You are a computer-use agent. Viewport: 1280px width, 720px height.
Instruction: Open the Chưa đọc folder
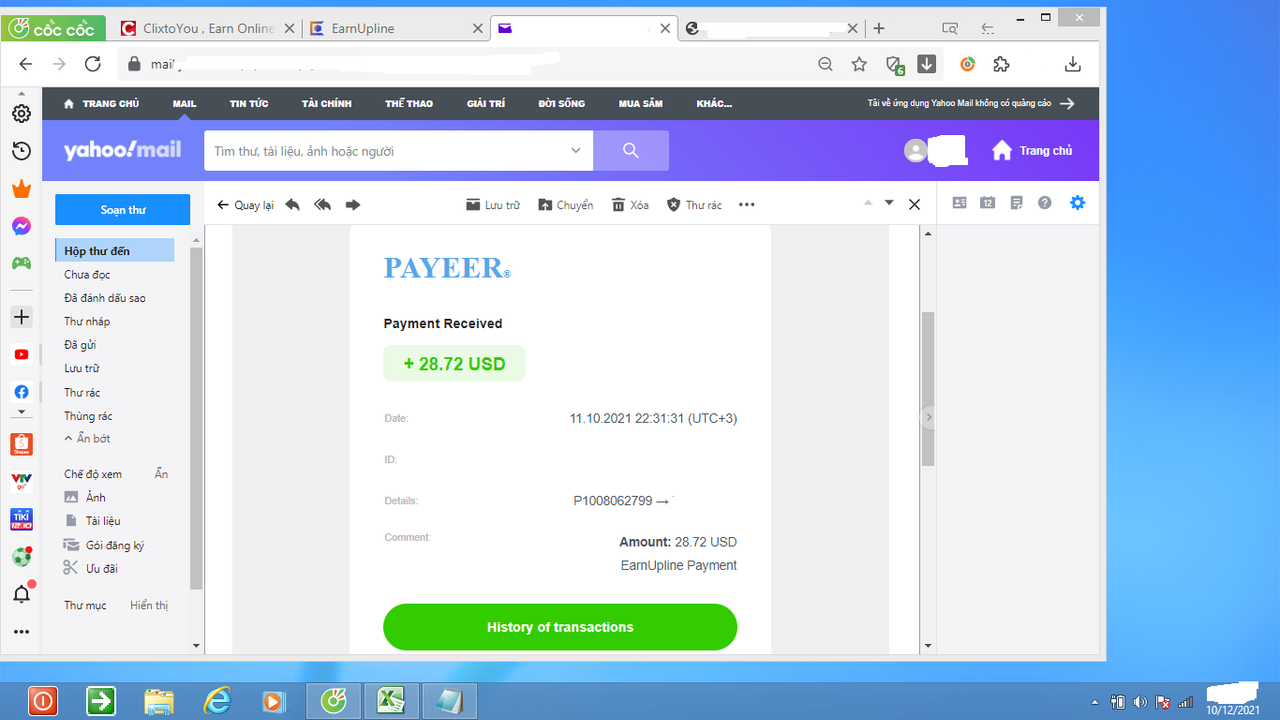(87, 275)
